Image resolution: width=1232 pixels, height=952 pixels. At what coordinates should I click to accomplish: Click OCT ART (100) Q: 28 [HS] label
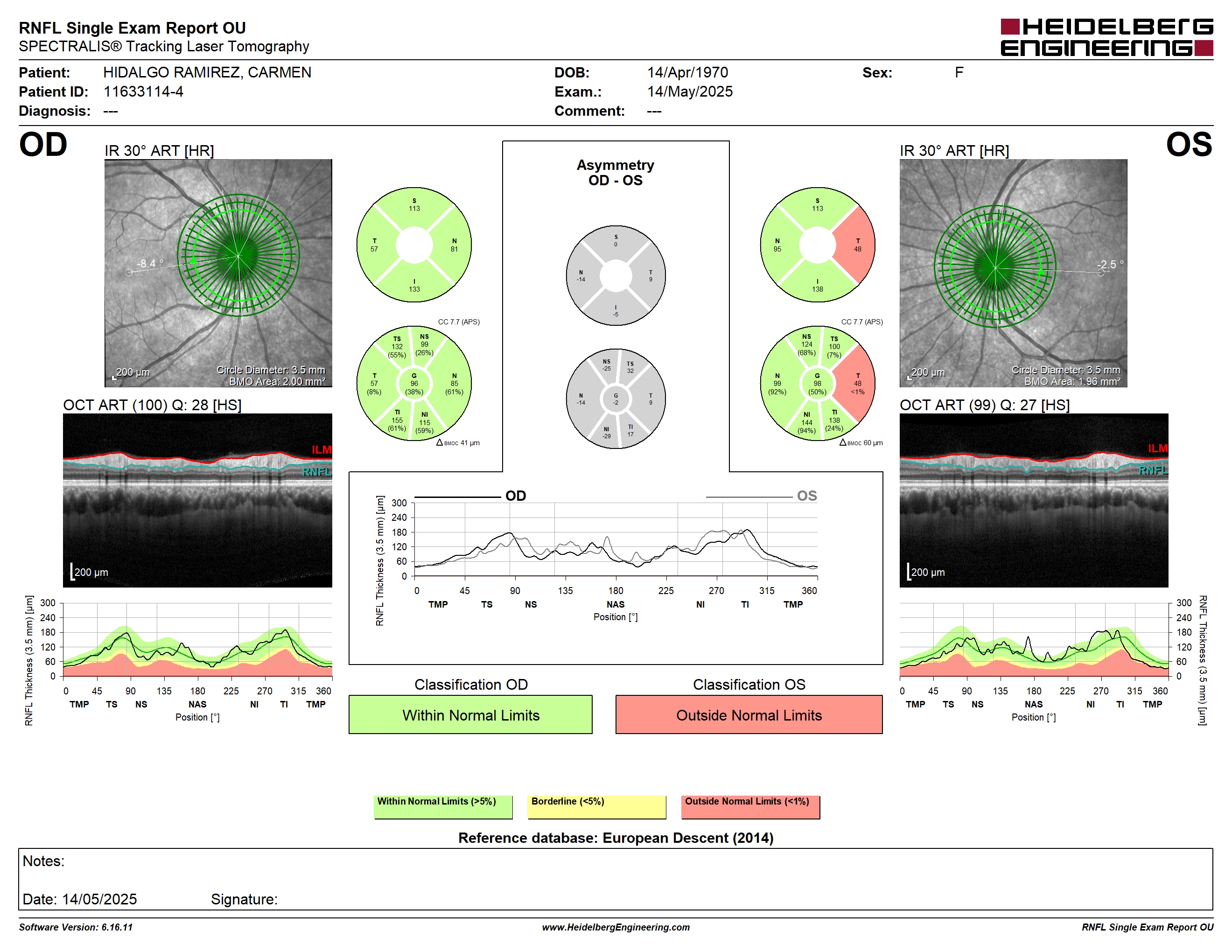point(152,405)
